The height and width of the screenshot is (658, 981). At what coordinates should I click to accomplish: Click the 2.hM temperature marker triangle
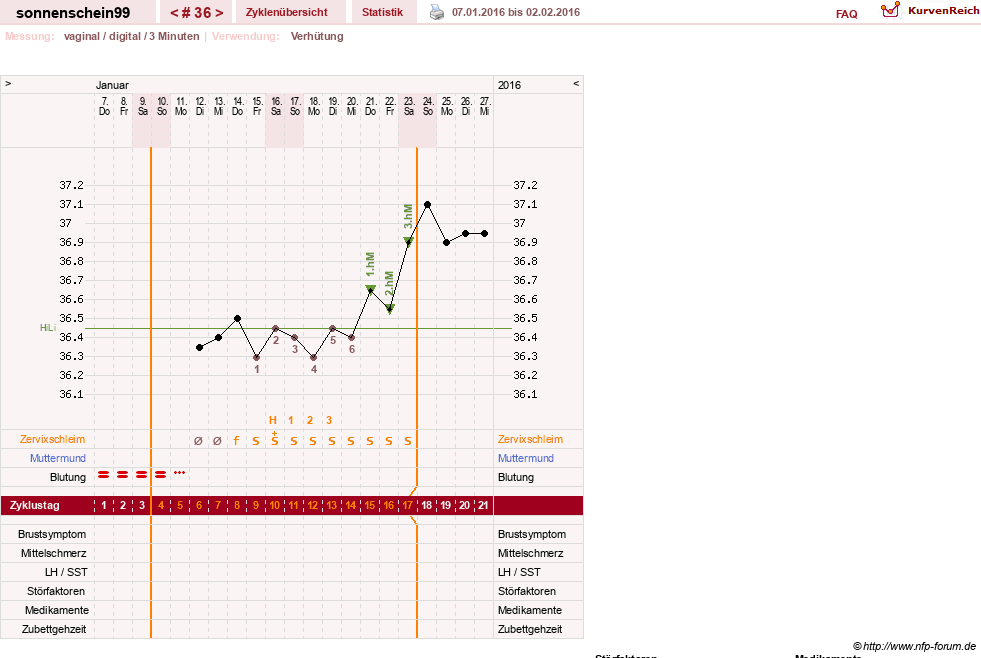point(390,308)
